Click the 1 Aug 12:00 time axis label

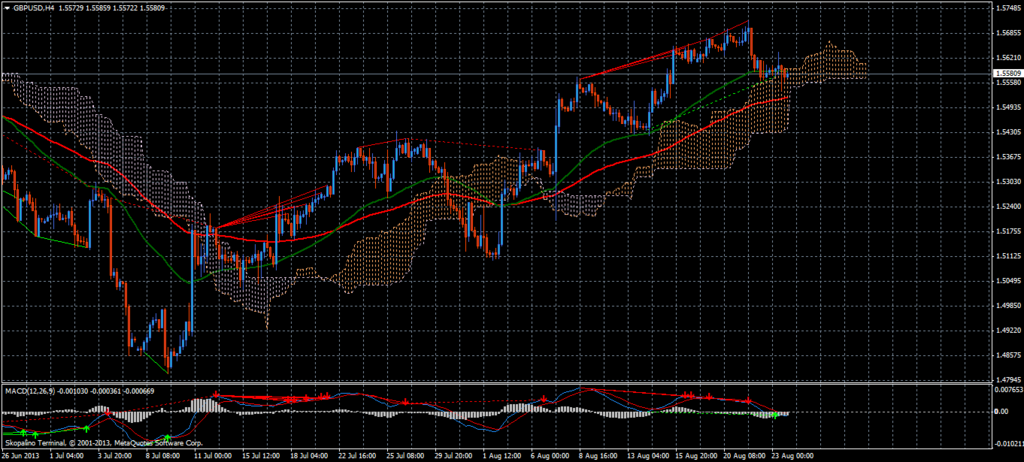point(502,454)
